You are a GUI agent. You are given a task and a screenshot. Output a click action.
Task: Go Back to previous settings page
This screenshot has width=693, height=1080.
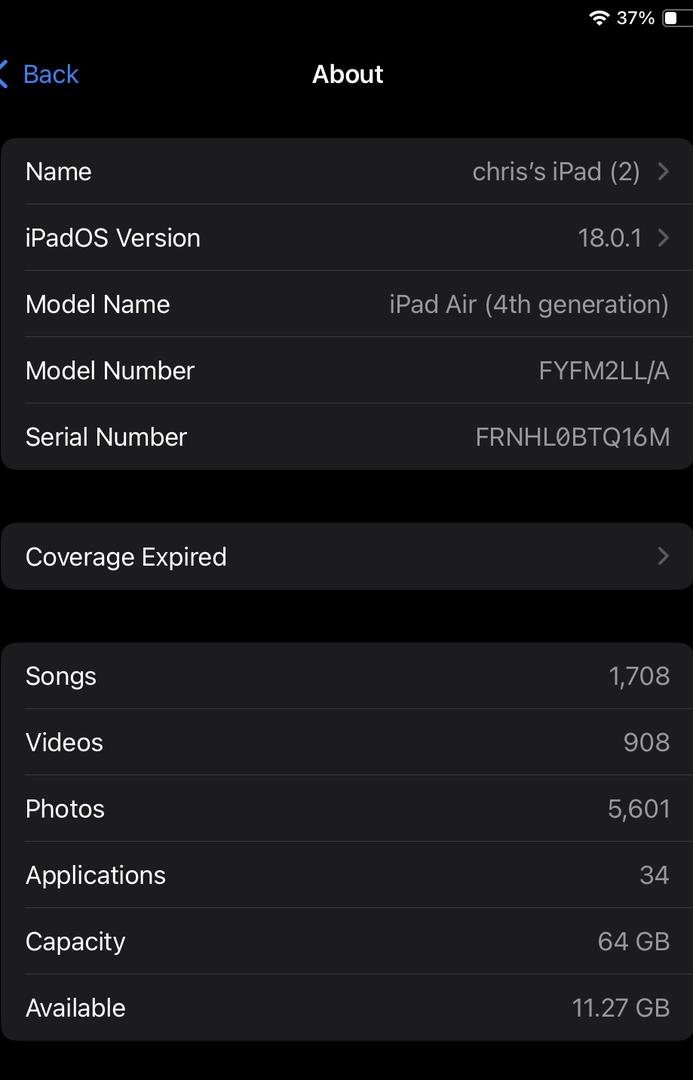click(x=50, y=74)
